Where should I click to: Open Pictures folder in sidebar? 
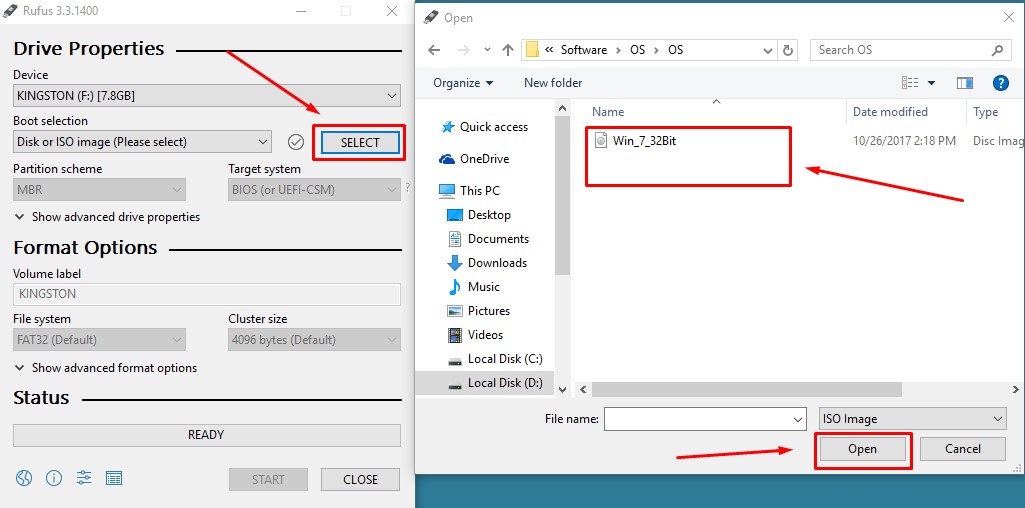coord(479,311)
